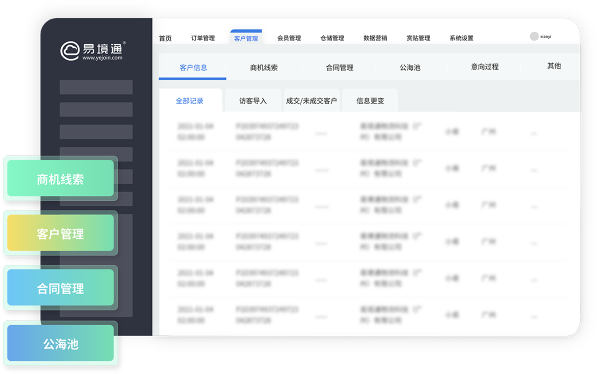Switch to the 公海池 sub-navigation tab

click(410, 67)
